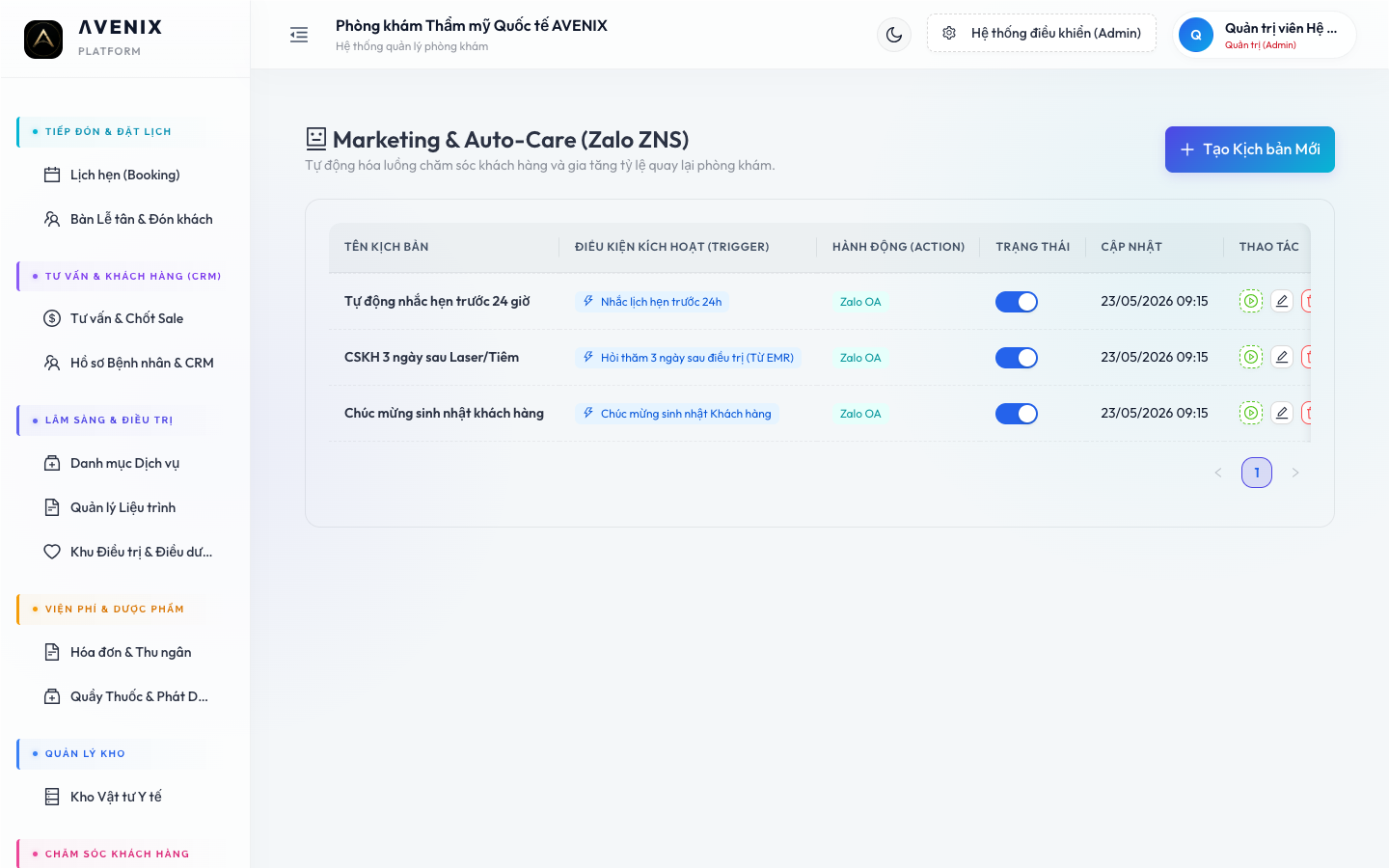Edit Chúc mừng sinh nhật khách hàng script
Viewport: 1389px width, 868px height.
coord(1282,413)
